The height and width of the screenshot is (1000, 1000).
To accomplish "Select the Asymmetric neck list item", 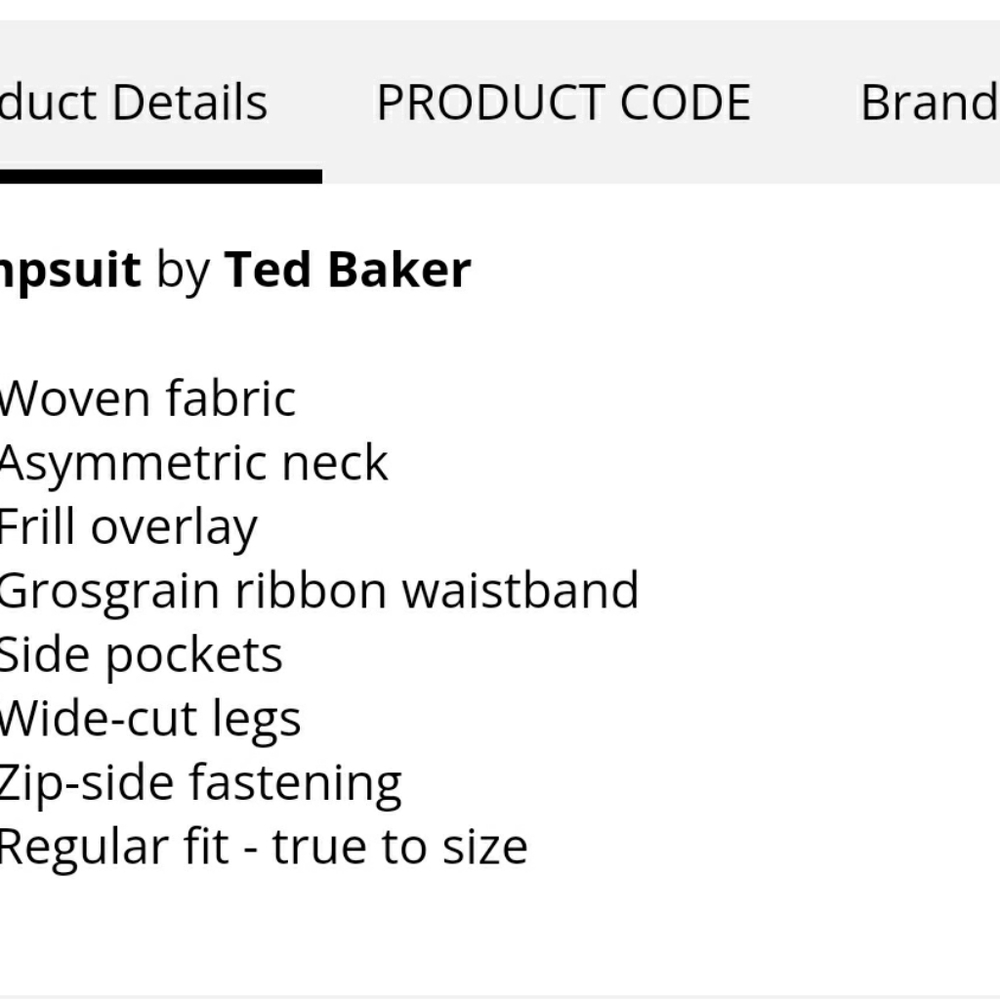I will 193,463.
